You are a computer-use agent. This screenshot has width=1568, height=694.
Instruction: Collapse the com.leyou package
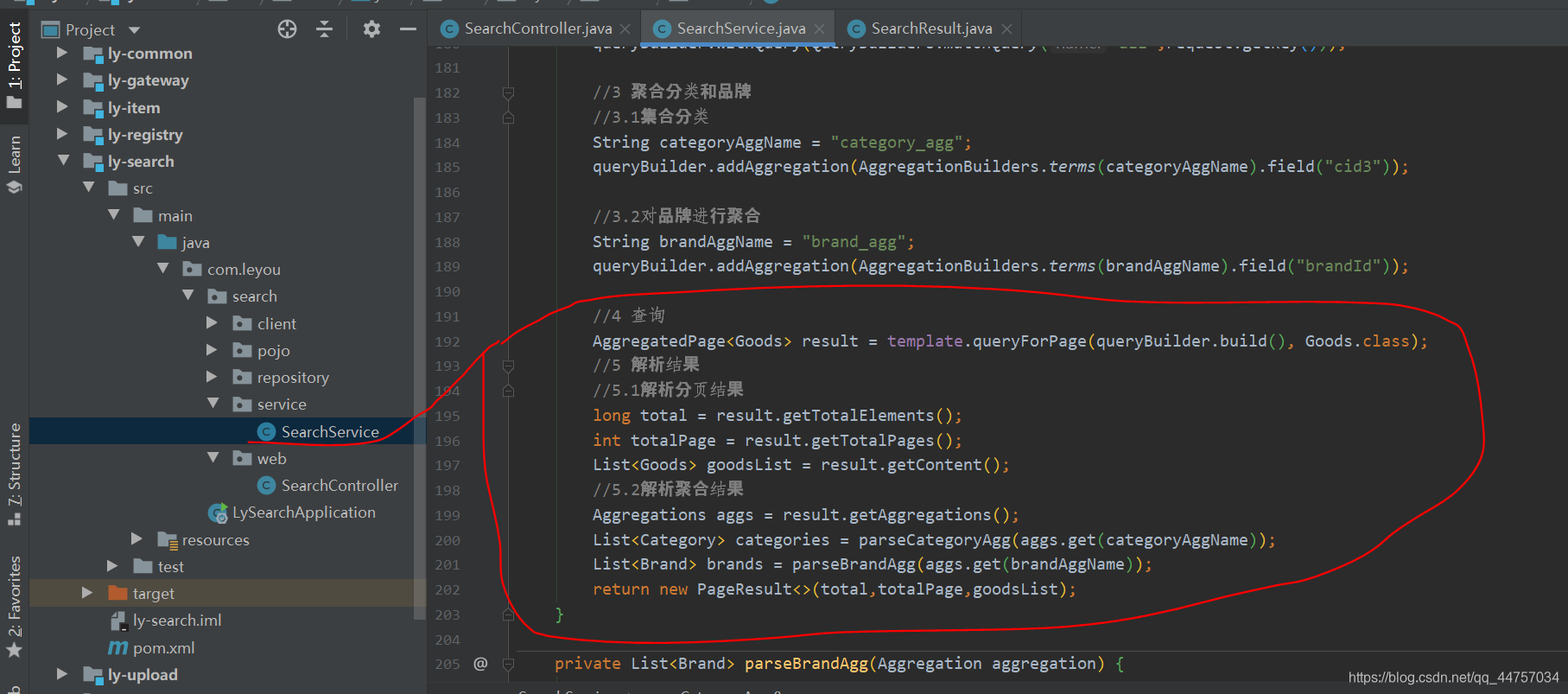(163, 269)
